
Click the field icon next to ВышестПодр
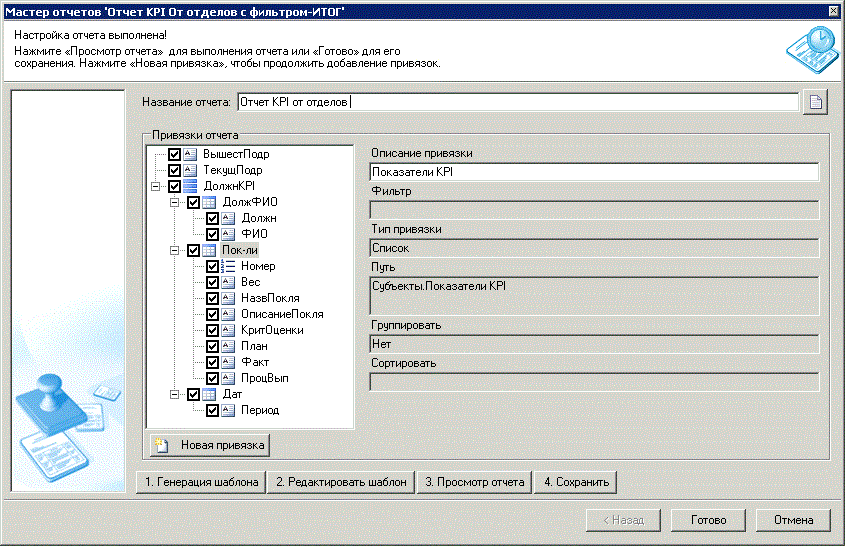(x=190, y=155)
